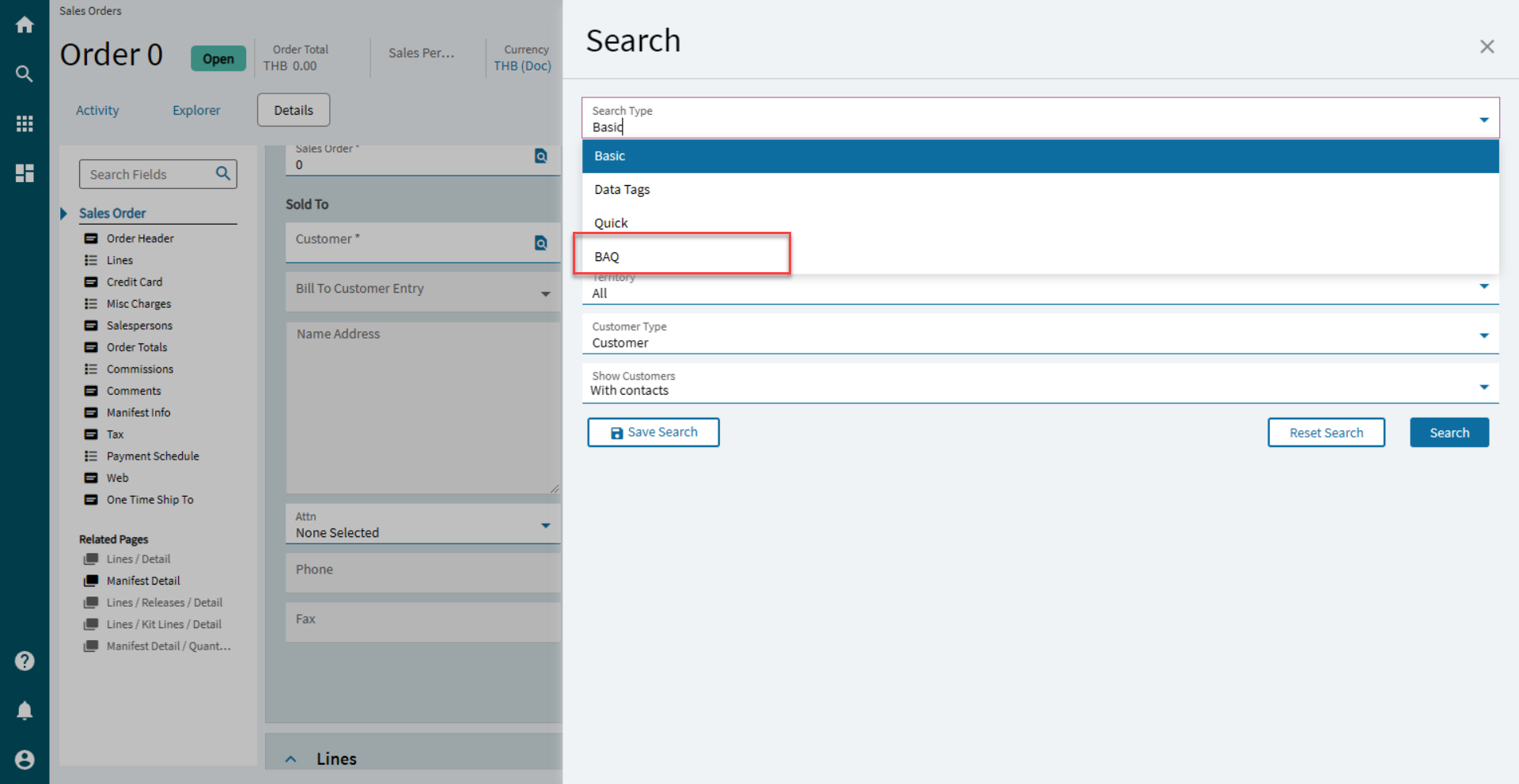Open the global search magnifier icon
1519x784 pixels.
pos(25,74)
